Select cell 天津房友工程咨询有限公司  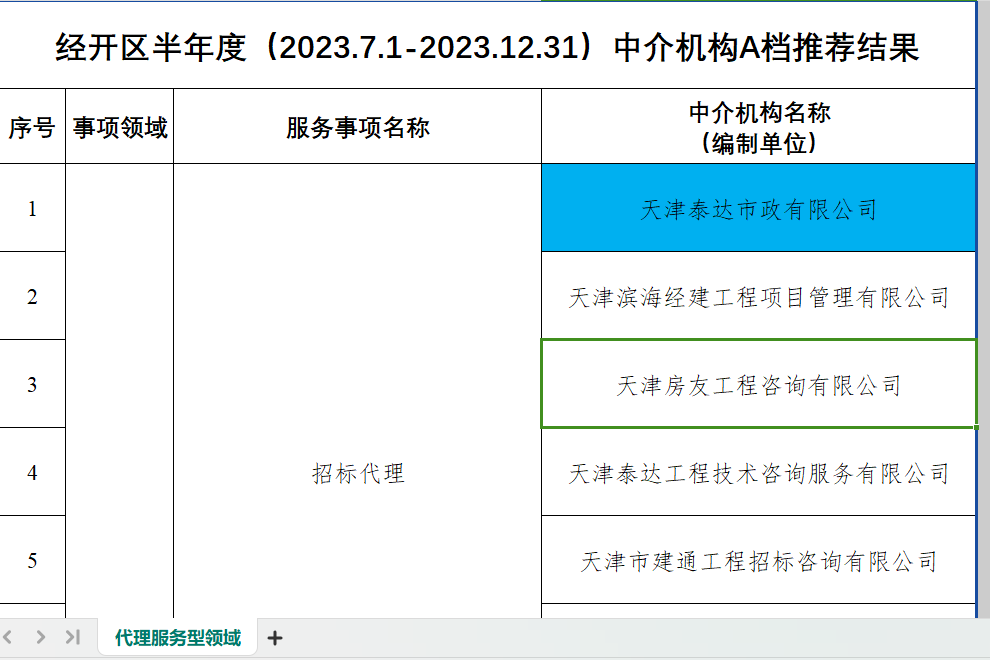pyautogui.click(x=759, y=384)
